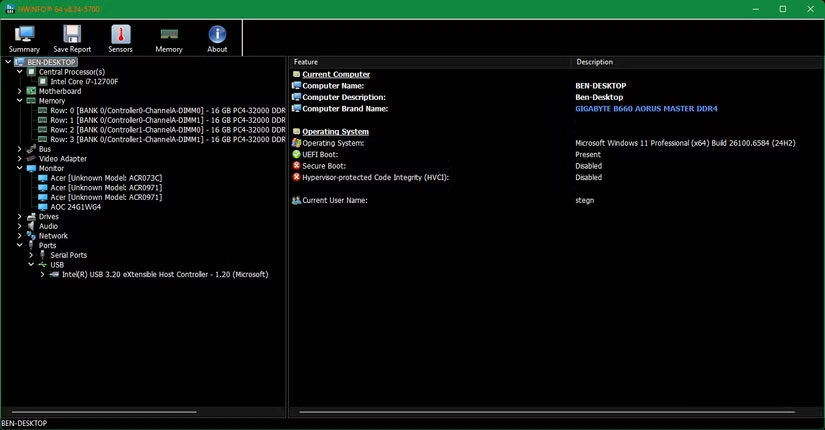Expand the Intel USB 3.20 Host Controller
825x430 pixels.
(x=42, y=274)
